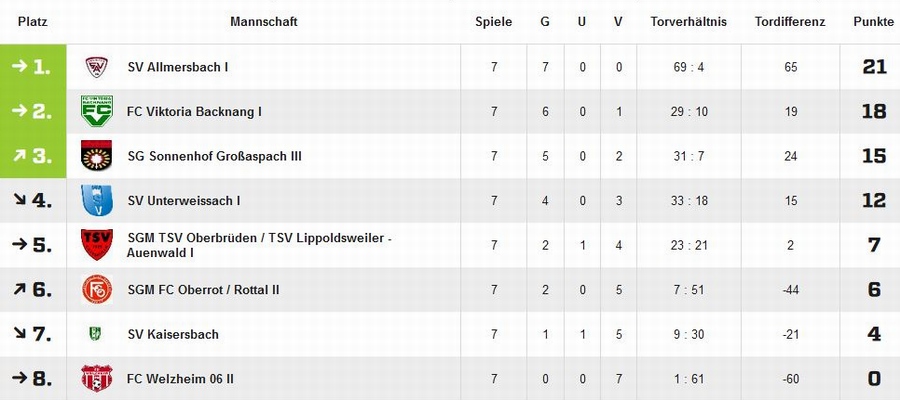
Task: Open the FC Viktoria Backnang I team link
Action: point(195,111)
